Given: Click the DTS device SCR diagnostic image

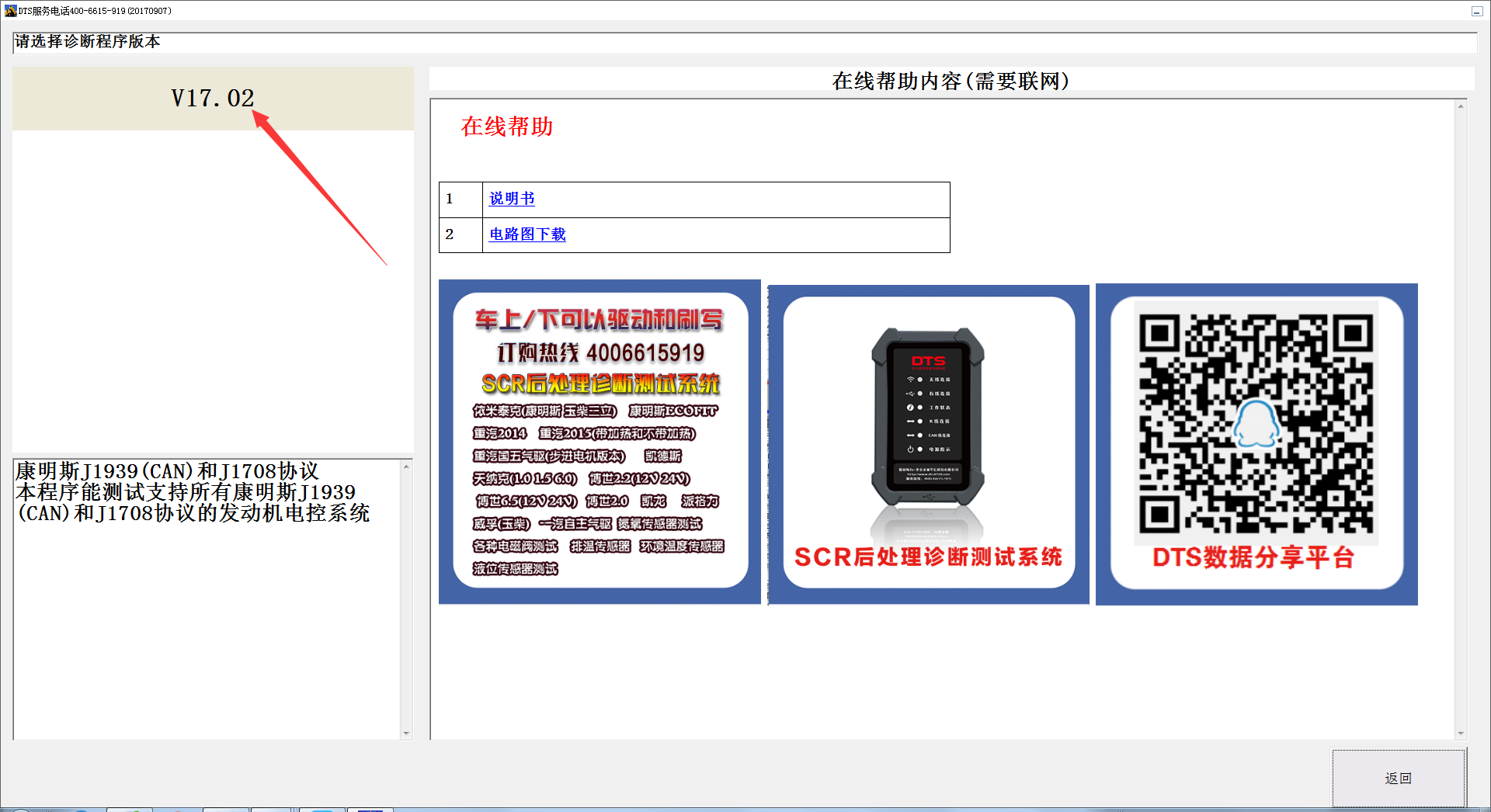Looking at the screenshot, I should [x=929, y=444].
